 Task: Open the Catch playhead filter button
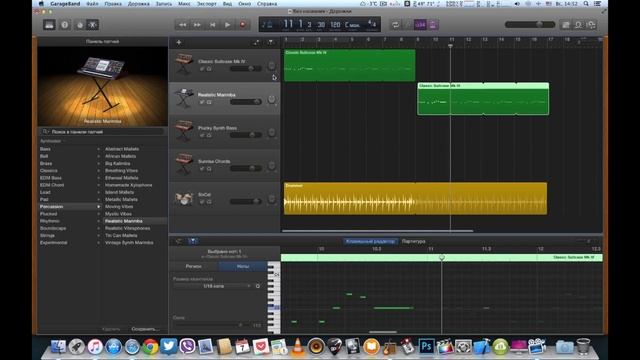pyautogui.click(x=271, y=42)
